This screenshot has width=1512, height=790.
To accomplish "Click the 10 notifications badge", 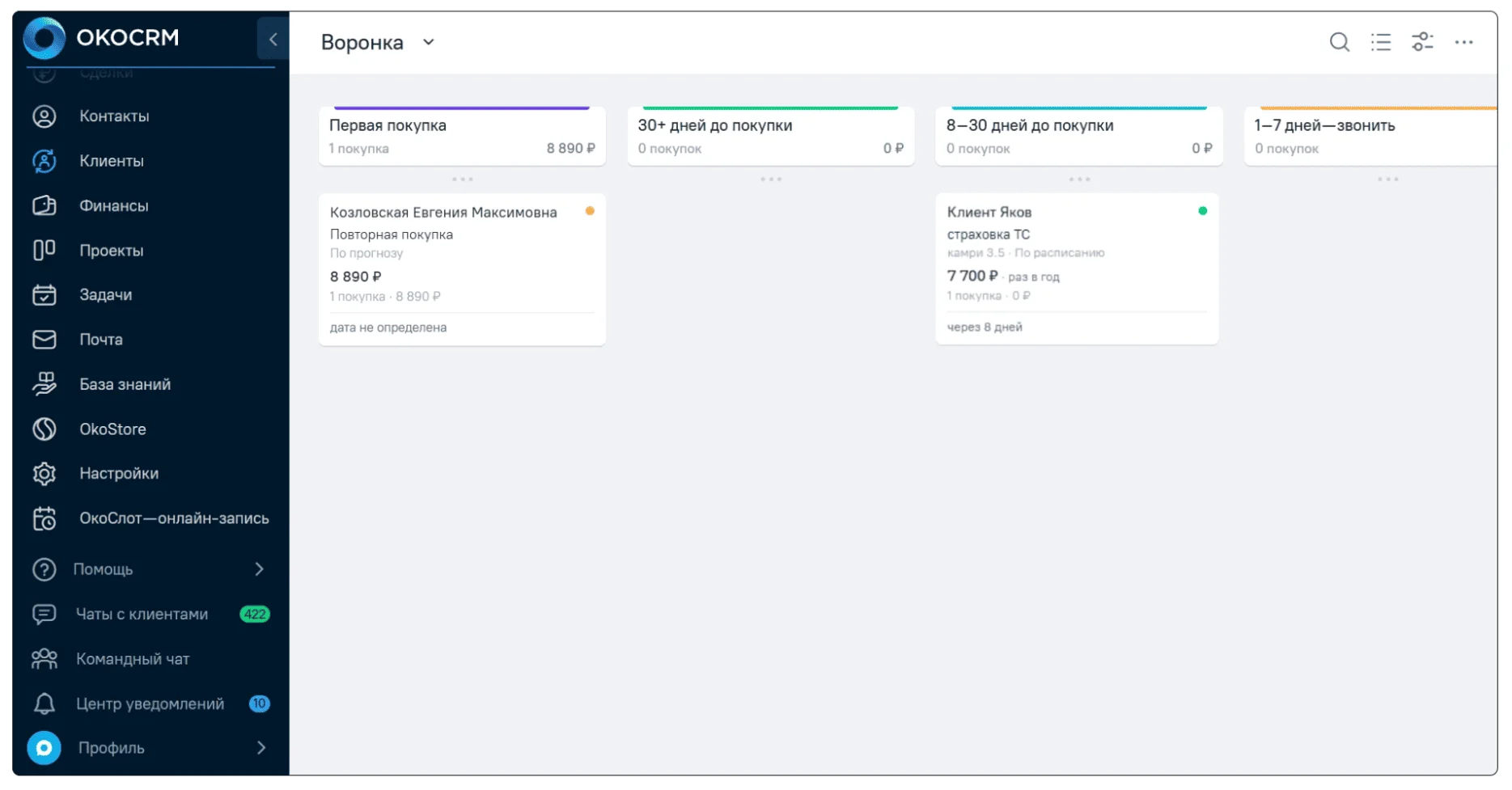I will pyautogui.click(x=259, y=703).
